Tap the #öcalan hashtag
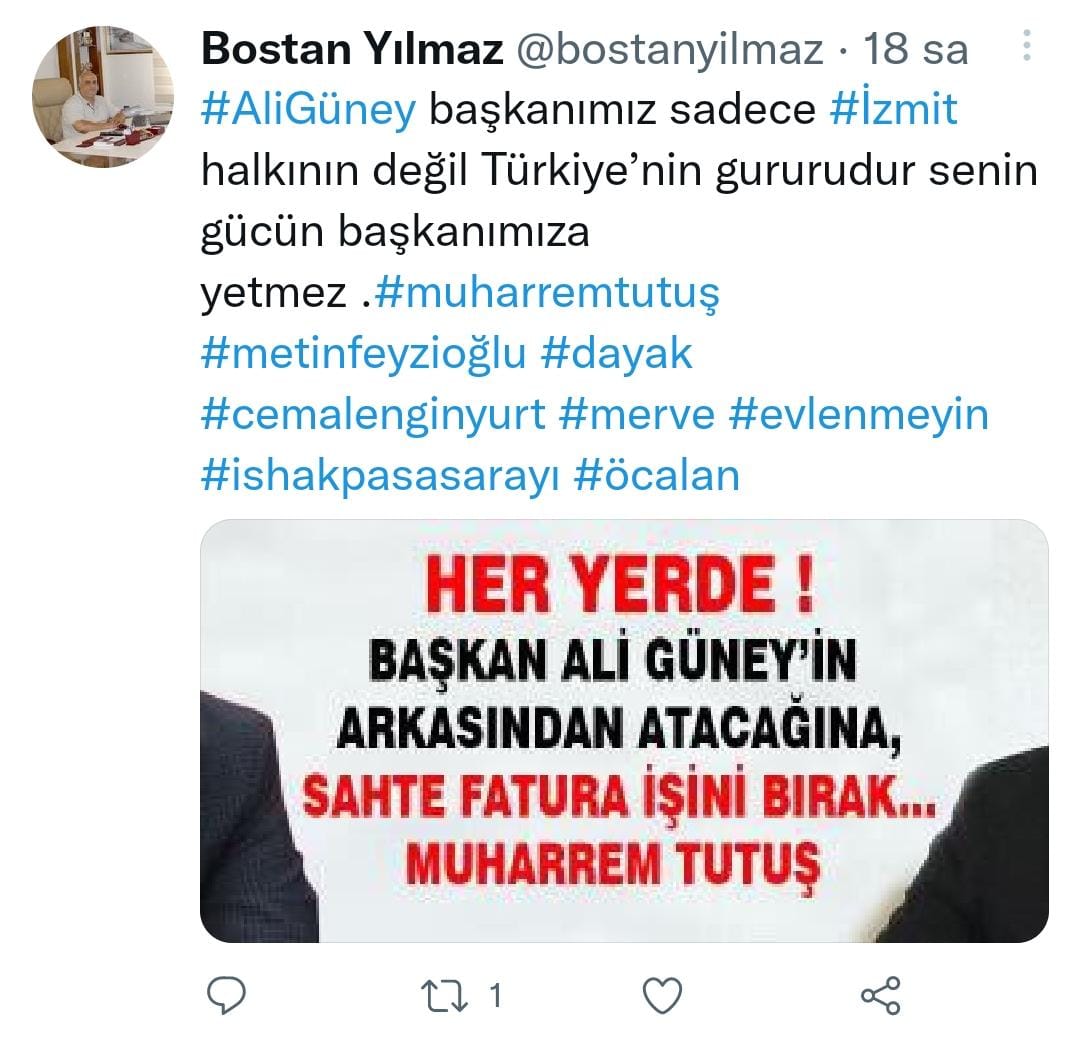 tap(656, 475)
